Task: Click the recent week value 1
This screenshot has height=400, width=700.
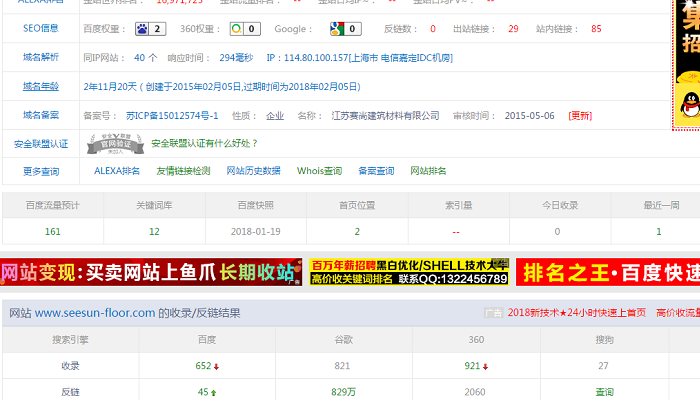Action: (x=659, y=232)
